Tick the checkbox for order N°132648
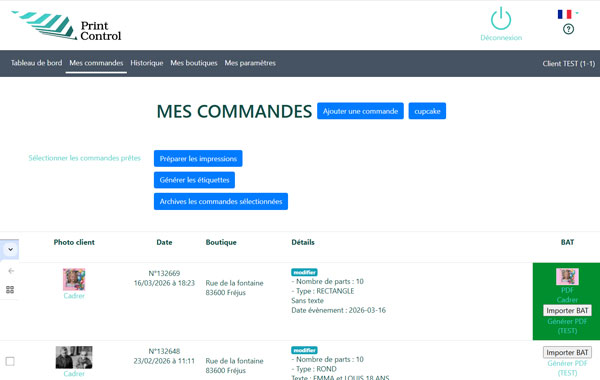Viewport: 600px width, 380px height. tap(10, 361)
